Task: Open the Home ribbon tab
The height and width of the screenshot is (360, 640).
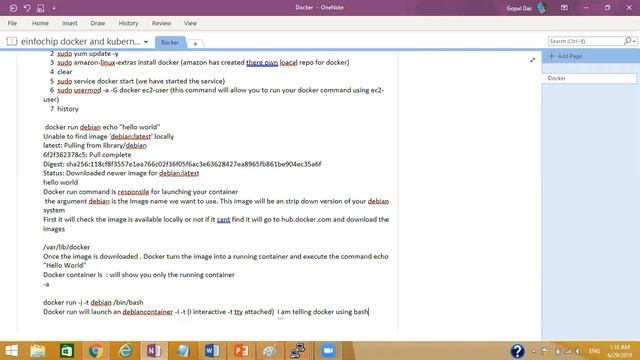Action: (x=40, y=23)
